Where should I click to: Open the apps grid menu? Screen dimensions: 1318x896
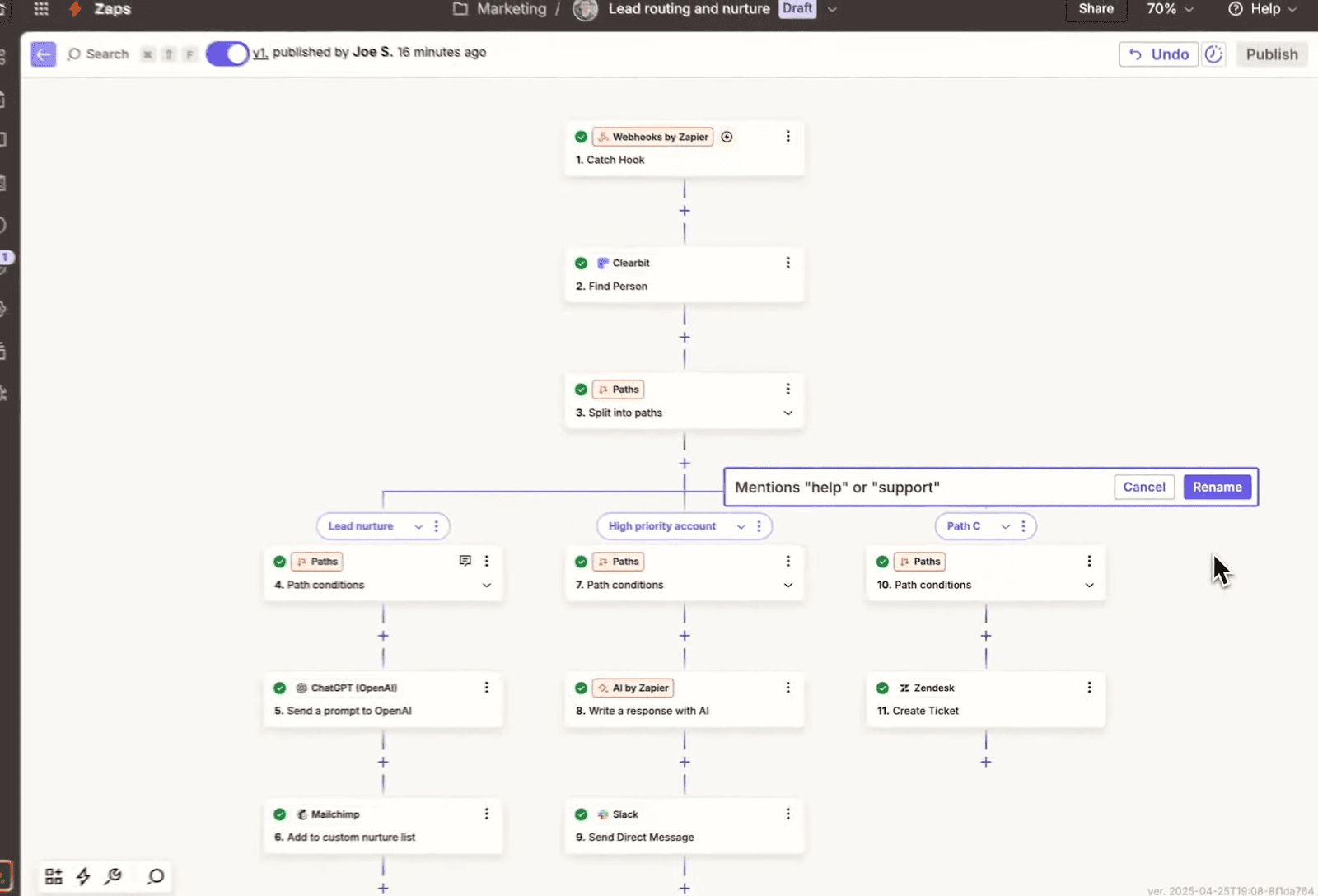[41, 9]
